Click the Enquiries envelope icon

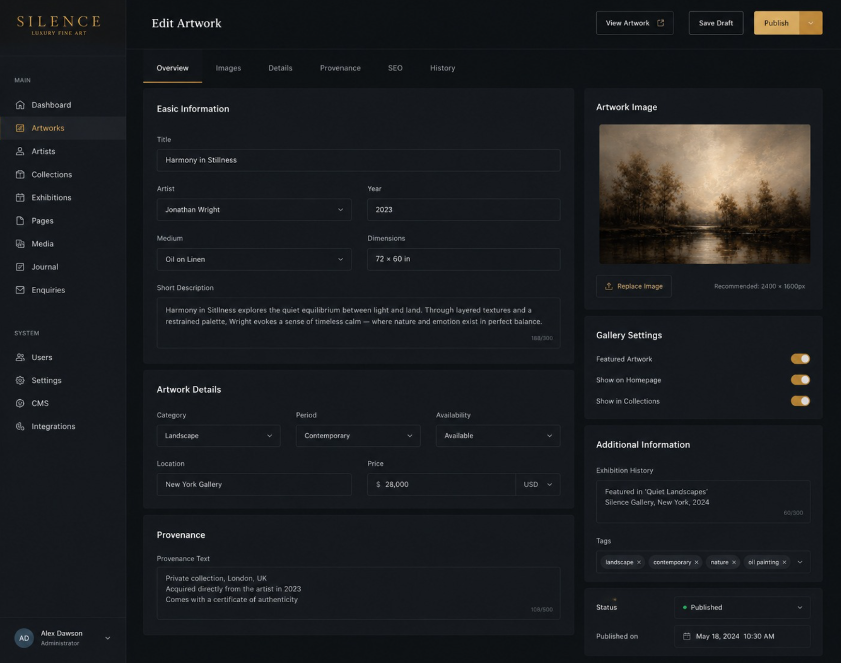pyautogui.click(x=20, y=290)
